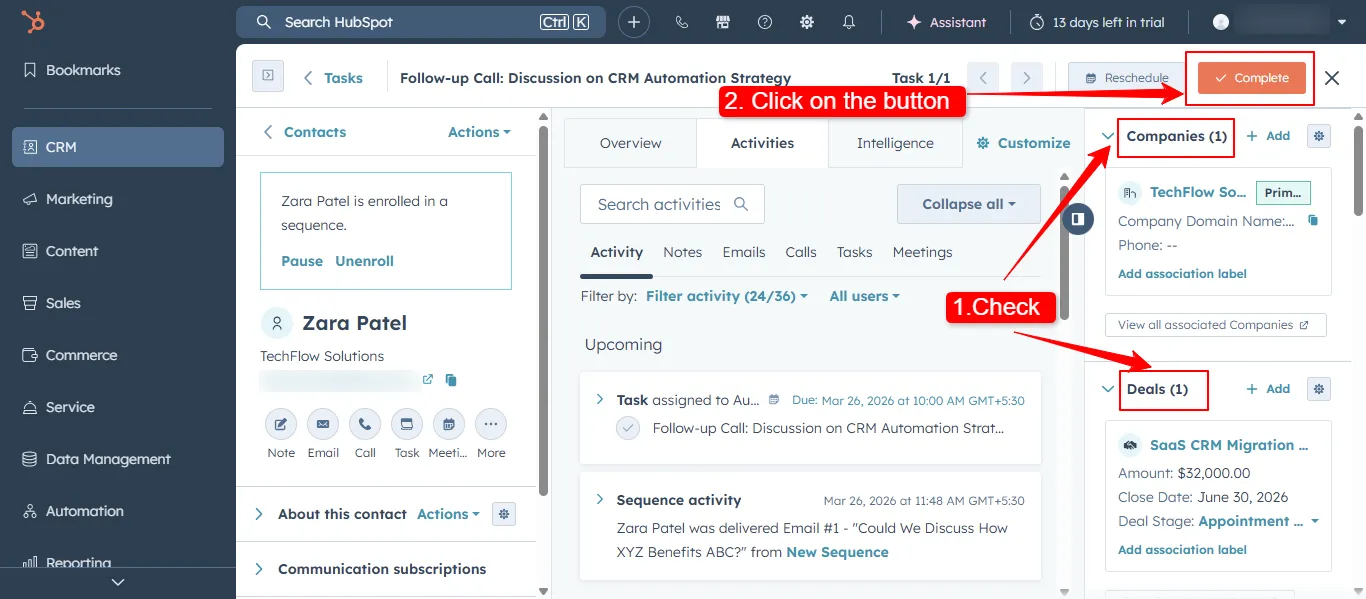Open Deals card settings gear
This screenshot has width=1366, height=599.
[1319, 389]
